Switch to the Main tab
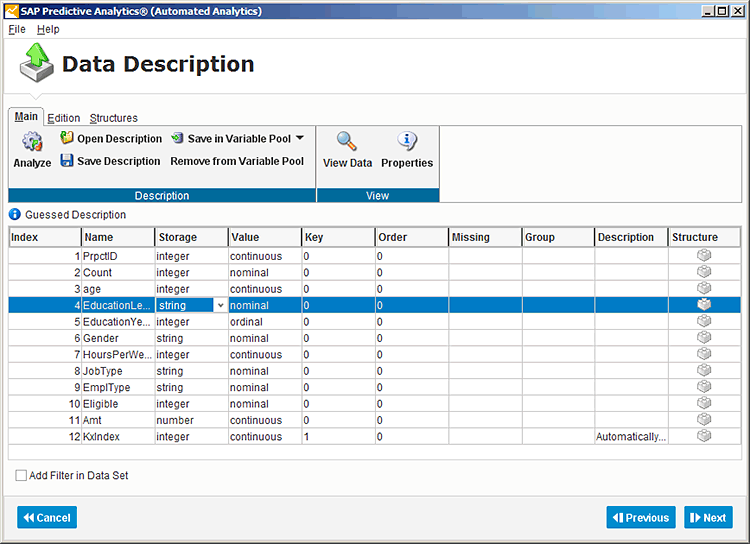The width and height of the screenshot is (750, 544). pos(26,116)
